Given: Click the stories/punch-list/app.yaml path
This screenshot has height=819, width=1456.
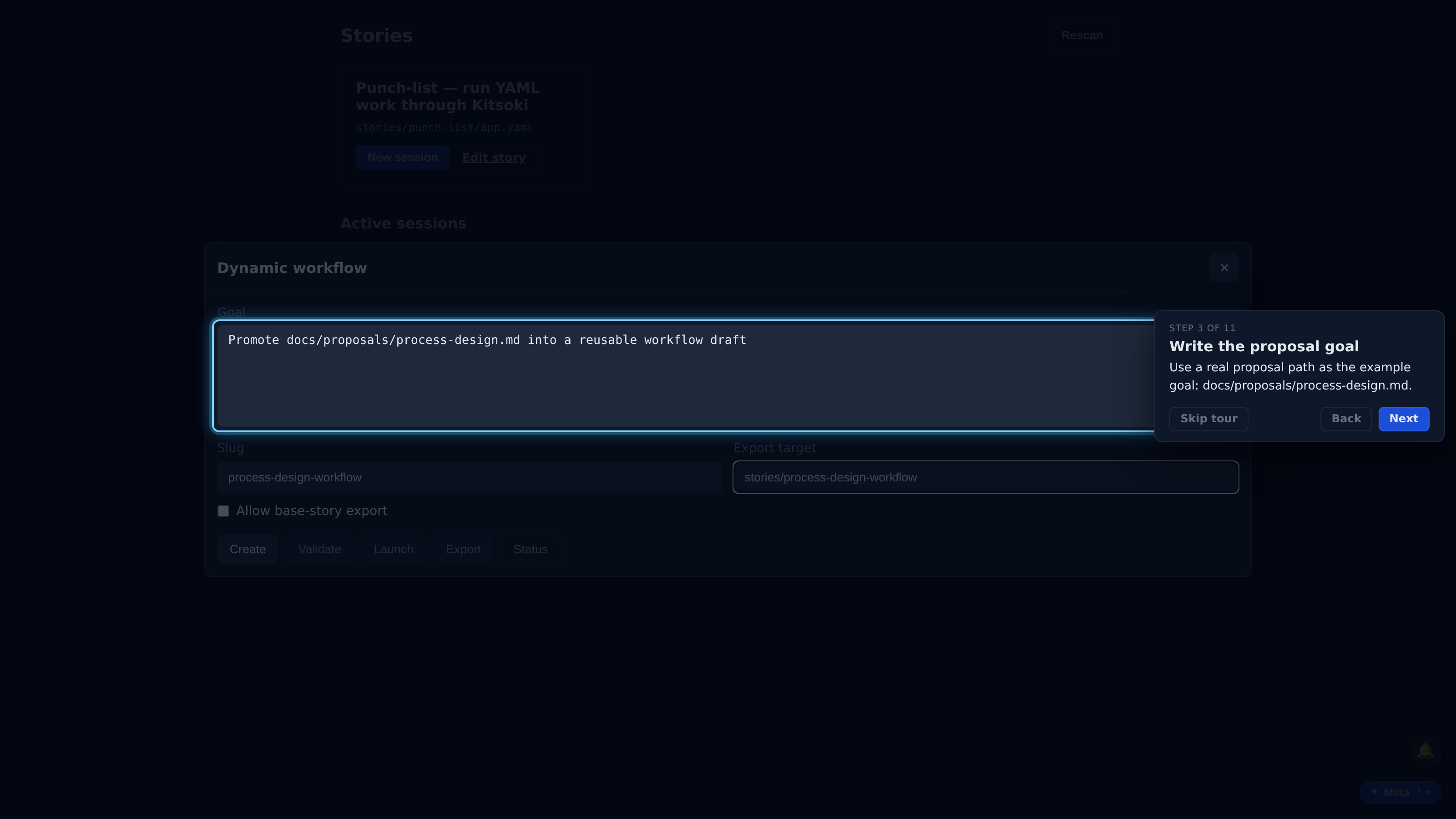Looking at the screenshot, I should pyautogui.click(x=444, y=128).
